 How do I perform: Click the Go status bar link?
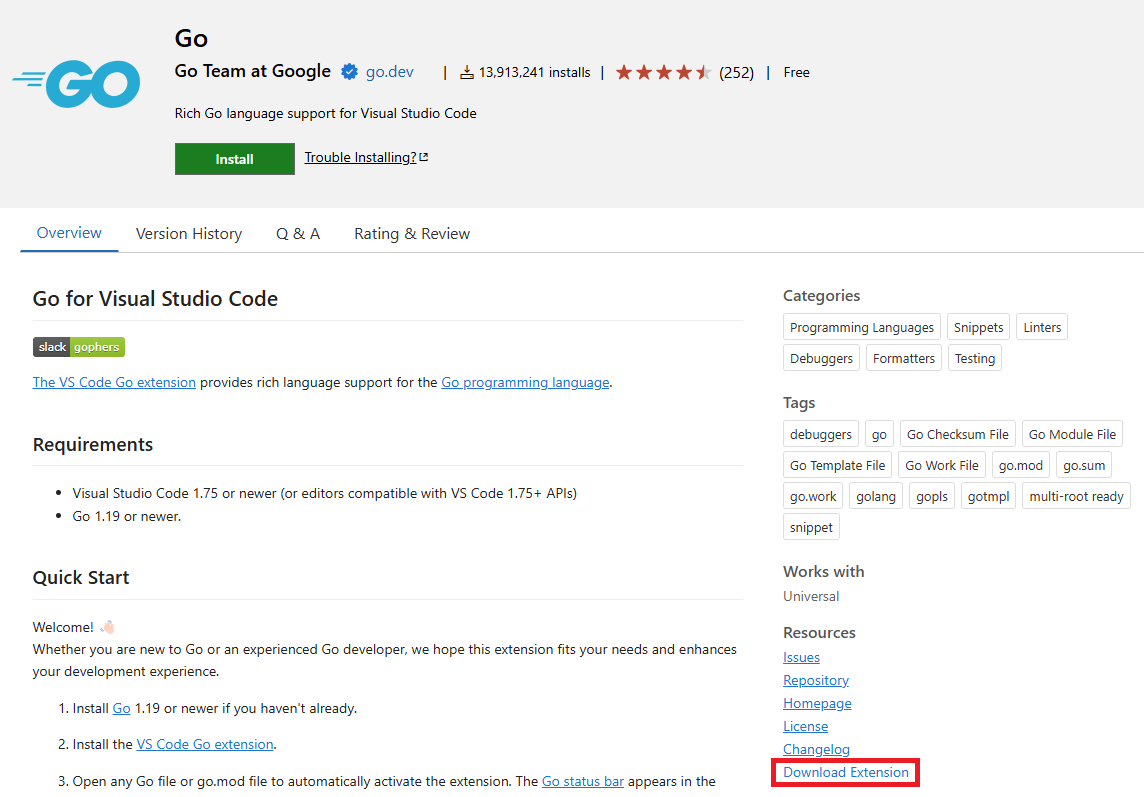click(583, 781)
